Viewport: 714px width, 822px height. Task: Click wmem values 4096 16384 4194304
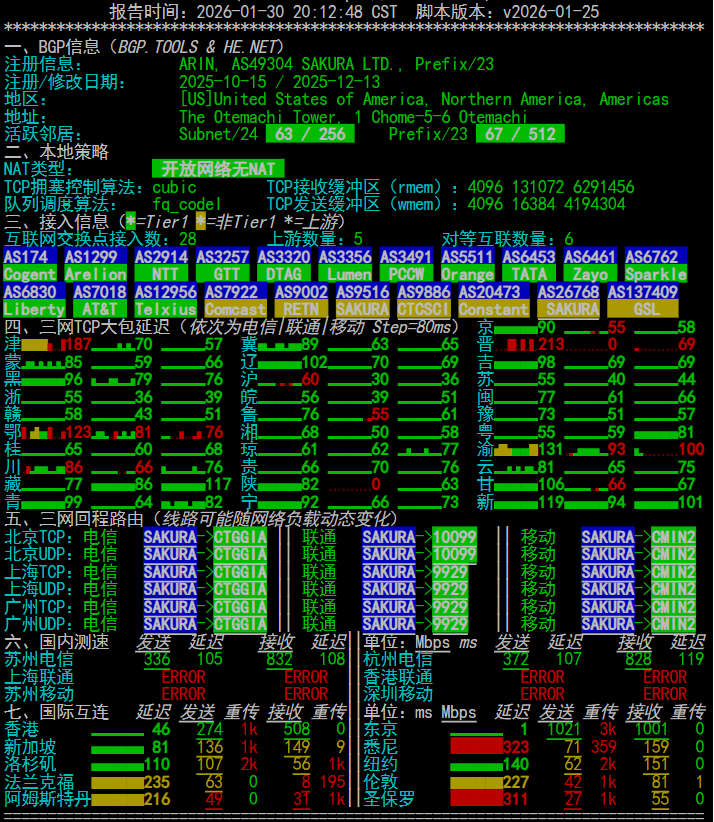[546, 204]
